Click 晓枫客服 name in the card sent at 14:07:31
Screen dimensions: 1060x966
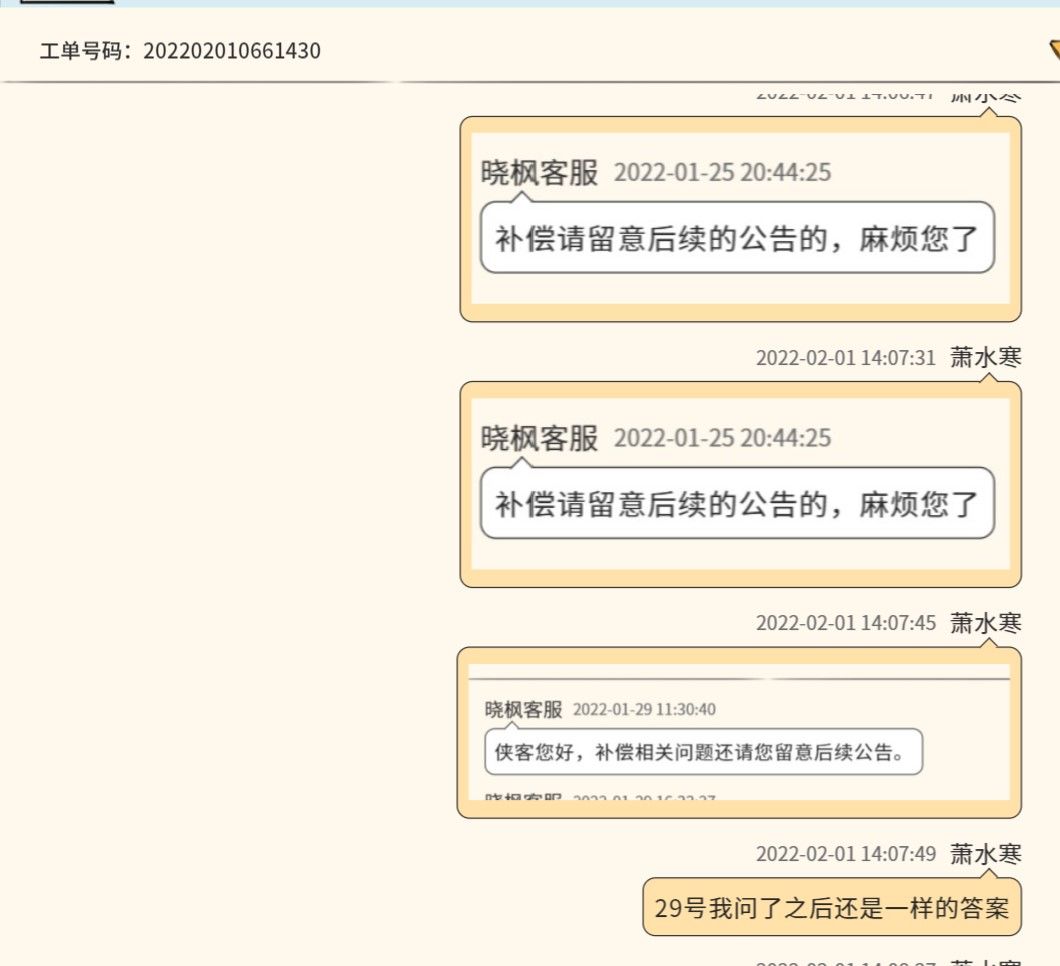coord(539,438)
